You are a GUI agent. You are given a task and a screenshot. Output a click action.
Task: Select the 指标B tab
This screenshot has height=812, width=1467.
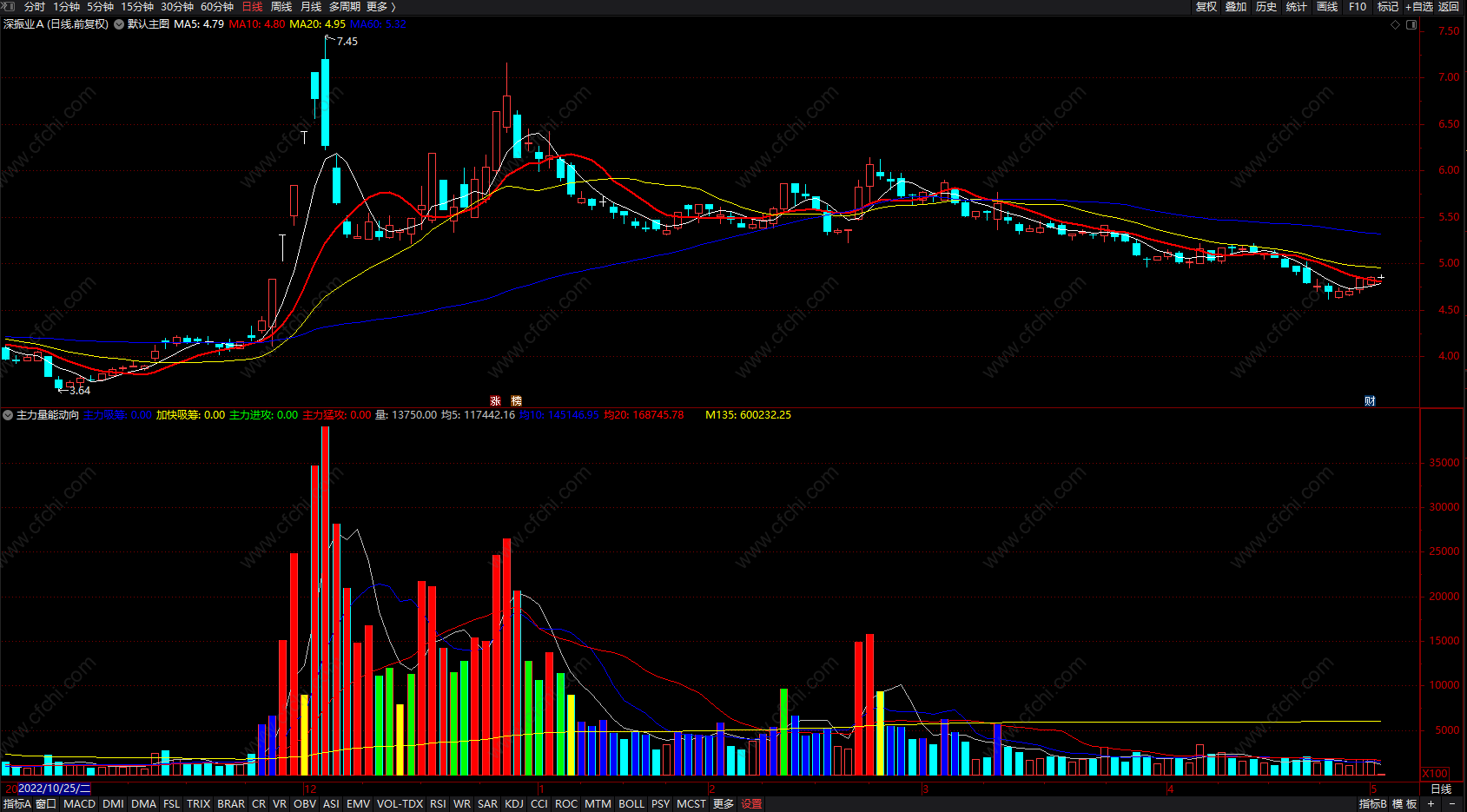1373,804
